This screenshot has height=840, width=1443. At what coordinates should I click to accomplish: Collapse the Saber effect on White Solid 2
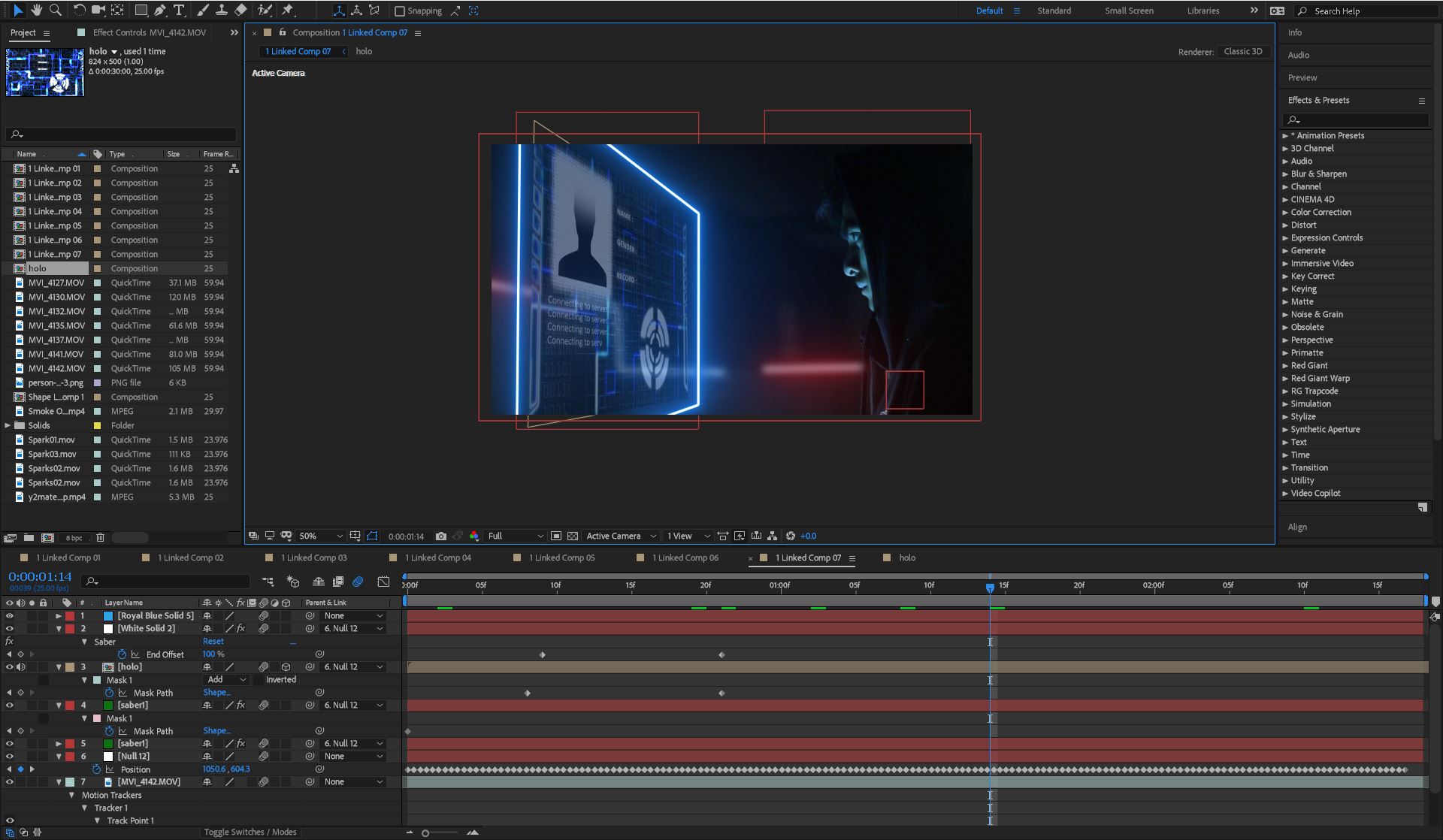(85, 642)
